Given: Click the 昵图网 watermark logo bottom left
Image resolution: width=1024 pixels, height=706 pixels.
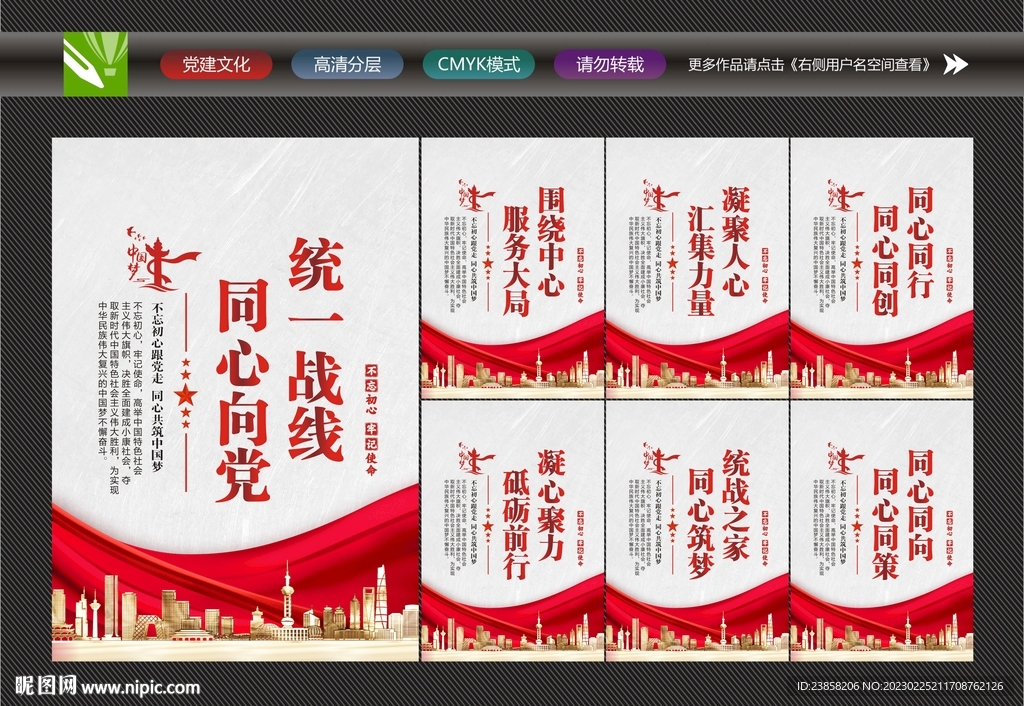Looking at the screenshot, I should point(45,687).
